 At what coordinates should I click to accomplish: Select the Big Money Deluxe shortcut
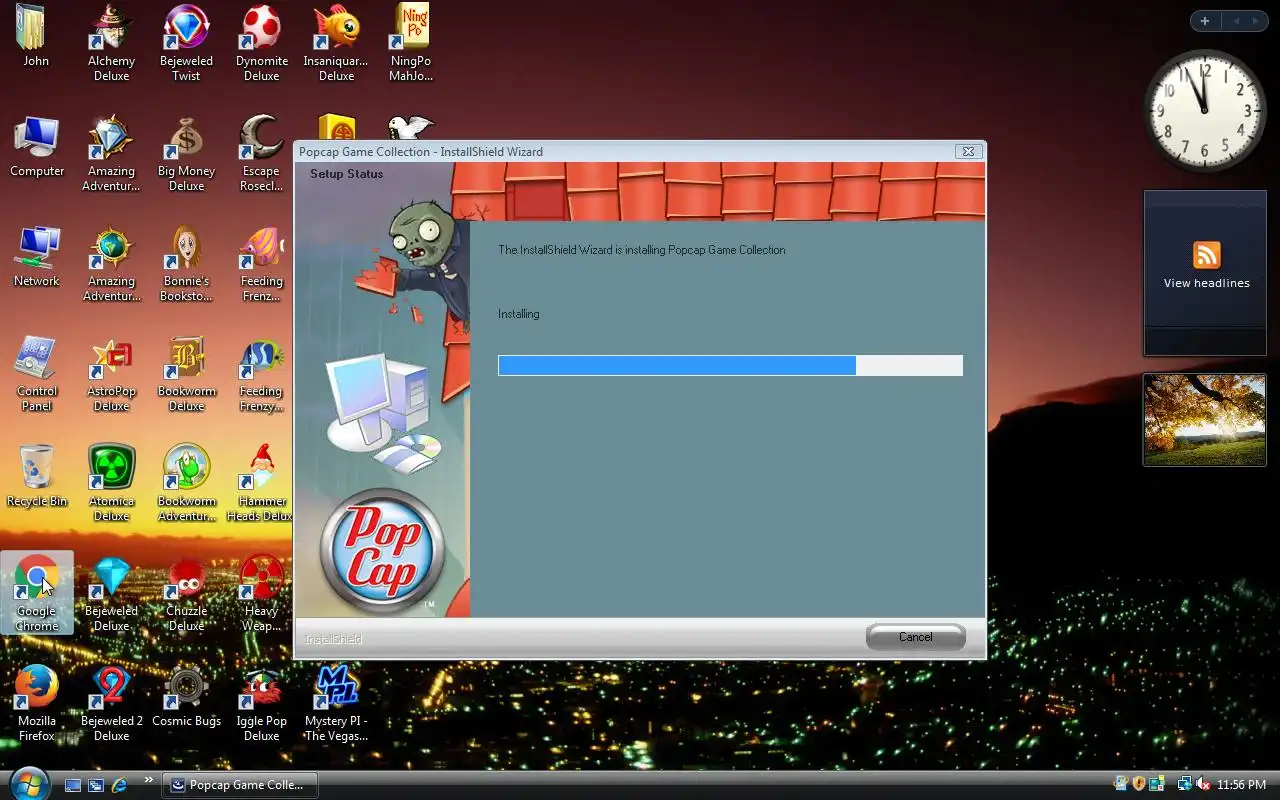[186, 153]
